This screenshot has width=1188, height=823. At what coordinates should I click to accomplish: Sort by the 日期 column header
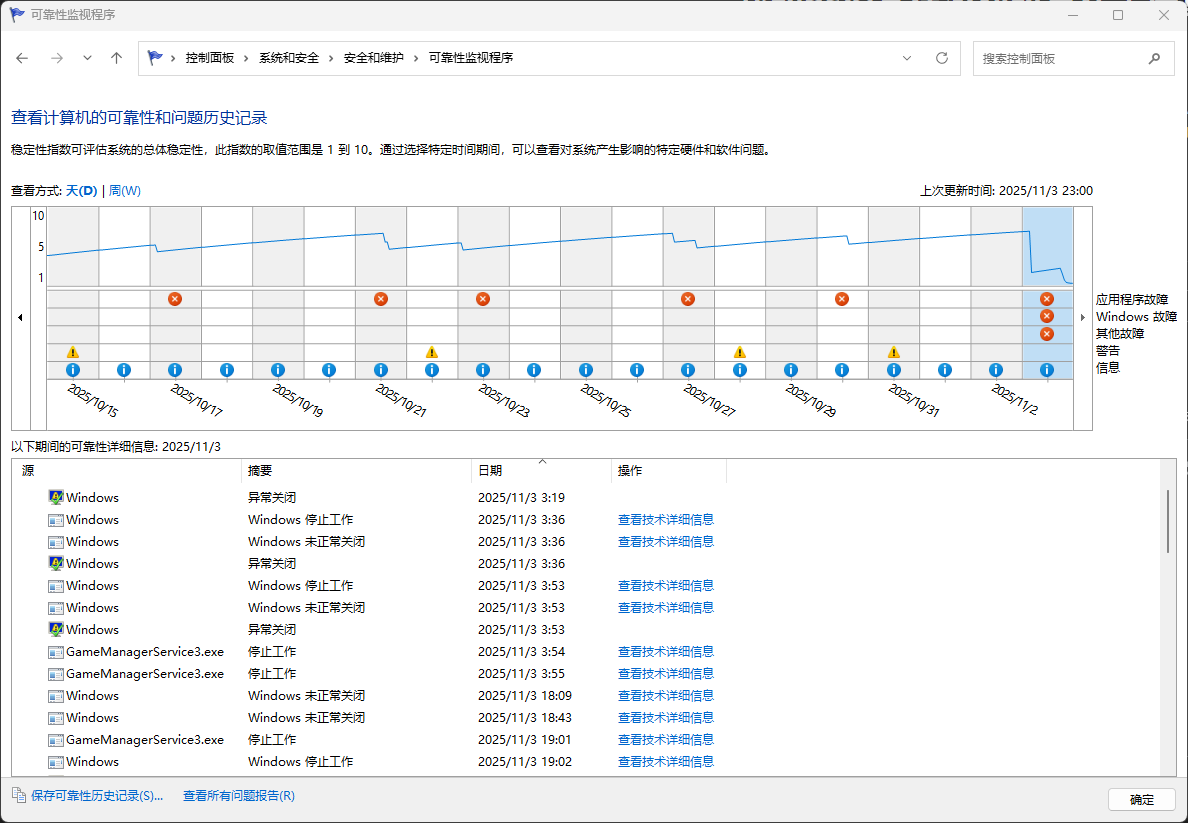pos(542,471)
